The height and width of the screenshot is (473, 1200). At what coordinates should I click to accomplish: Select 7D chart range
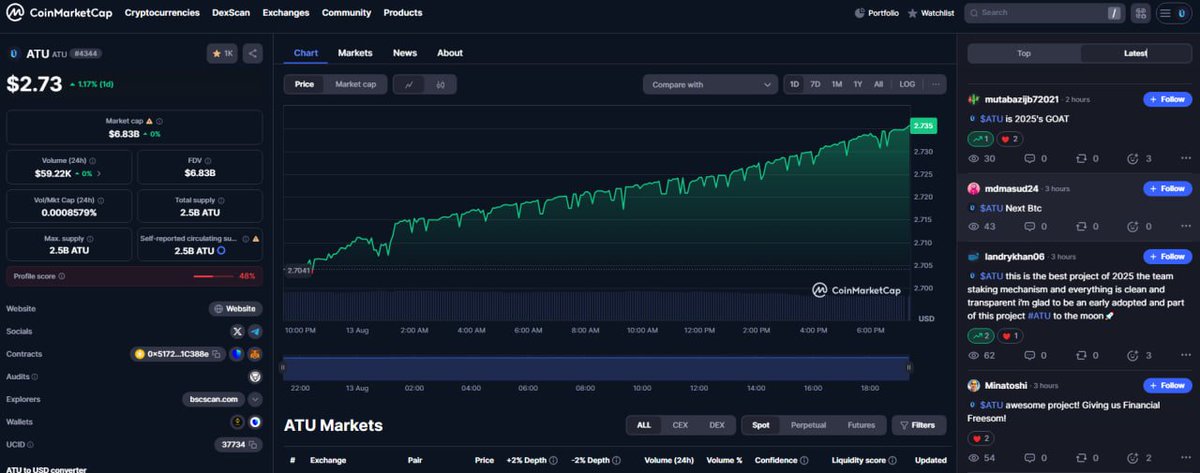click(x=815, y=84)
